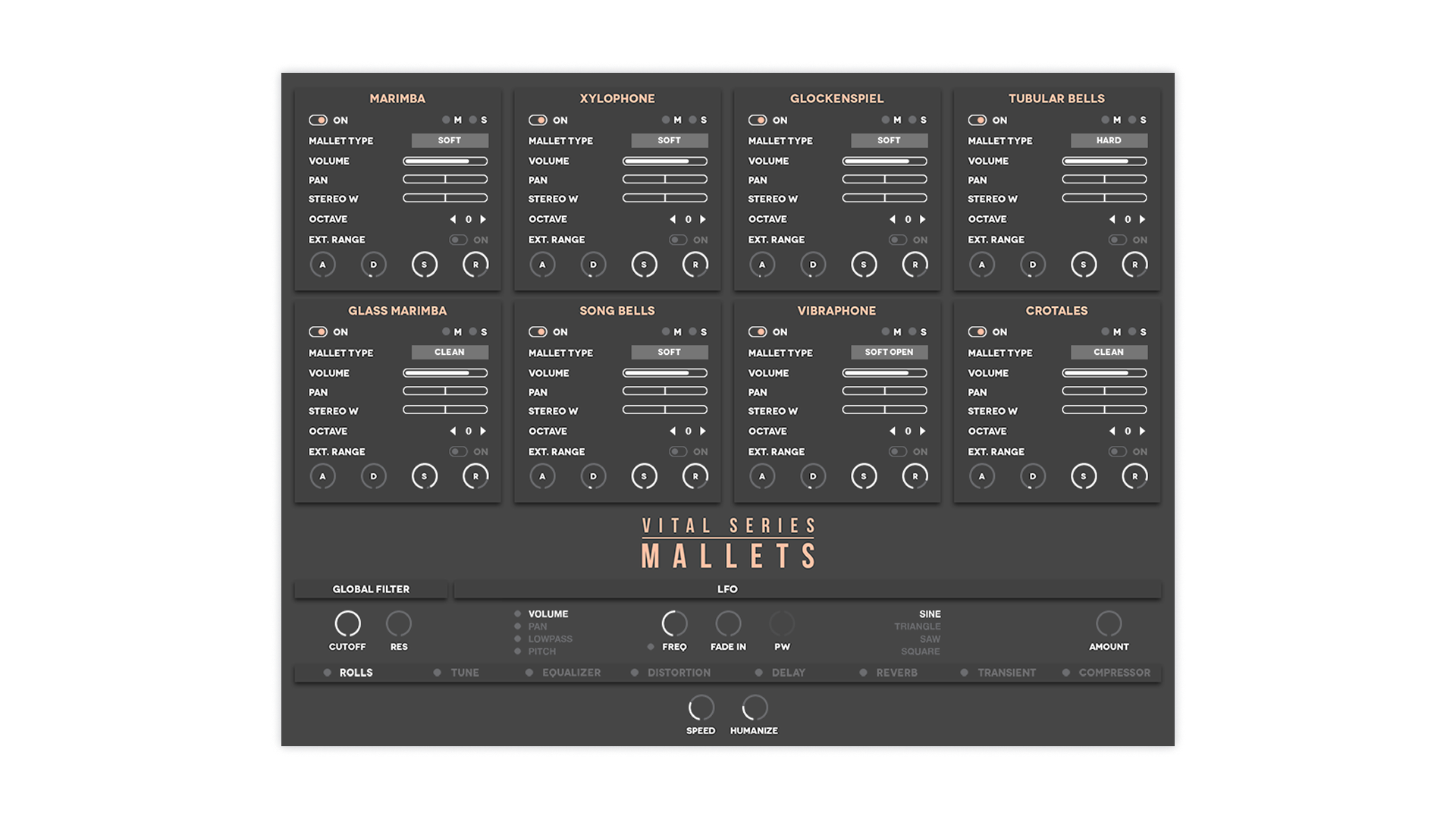Click the Rolls Speed knob
This screenshot has width=1456, height=819.
701,708
